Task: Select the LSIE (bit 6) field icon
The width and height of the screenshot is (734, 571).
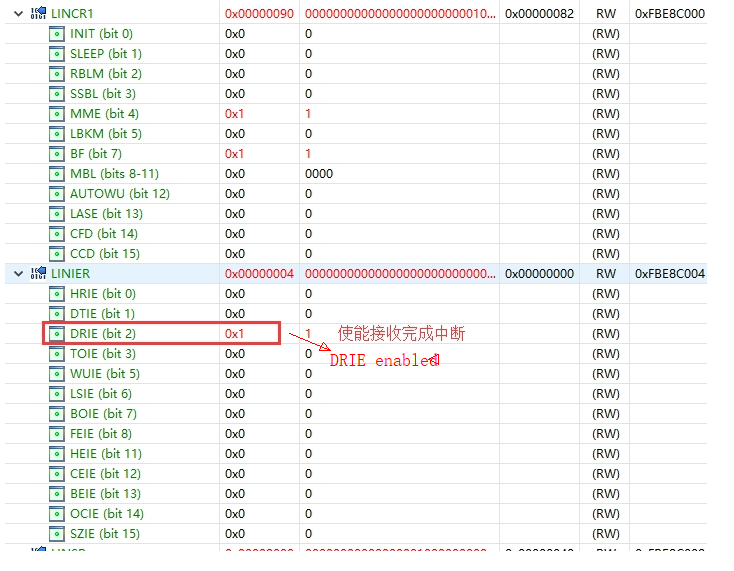Action: pyautogui.click(x=57, y=394)
